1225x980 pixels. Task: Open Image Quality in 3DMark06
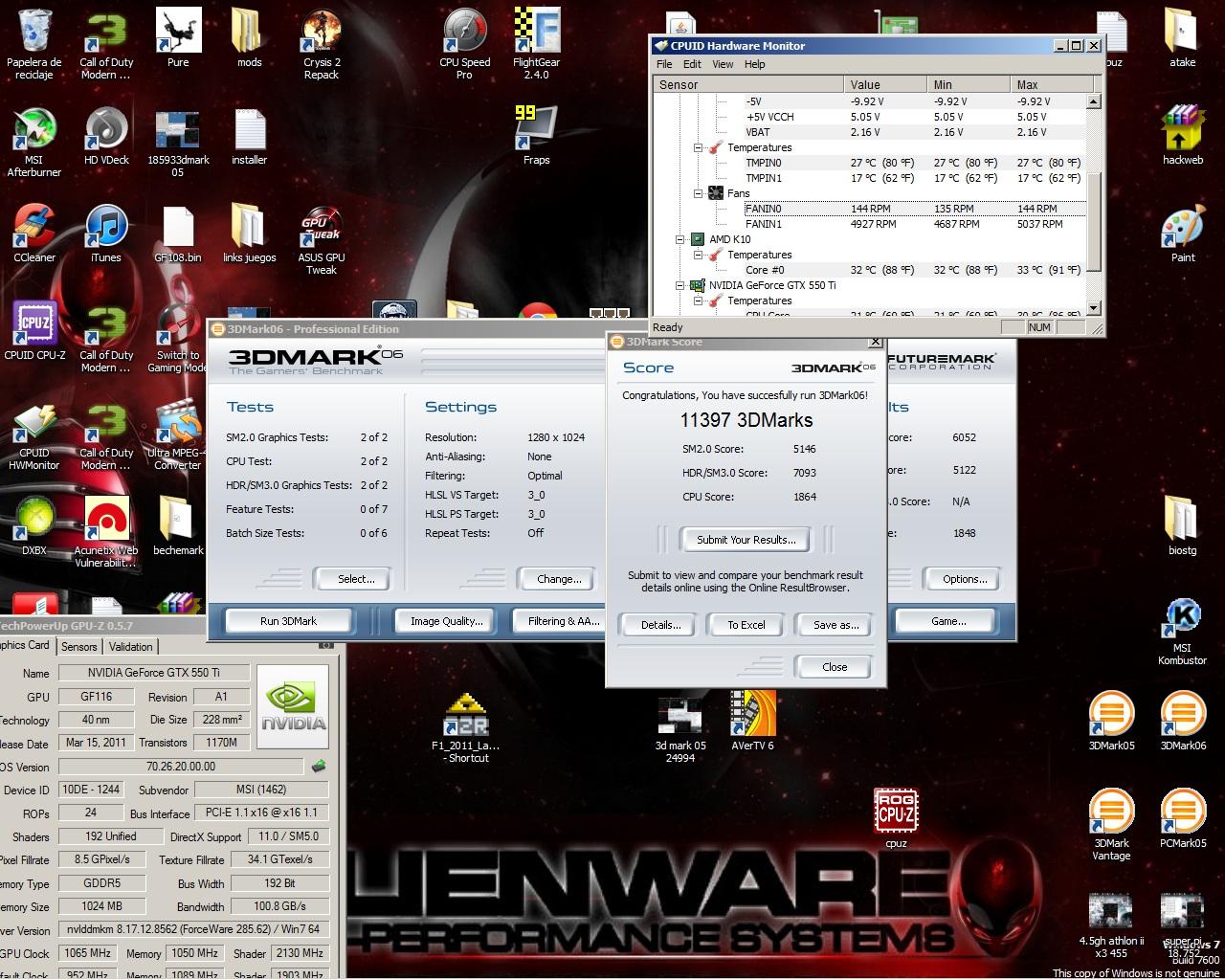[x=446, y=621]
